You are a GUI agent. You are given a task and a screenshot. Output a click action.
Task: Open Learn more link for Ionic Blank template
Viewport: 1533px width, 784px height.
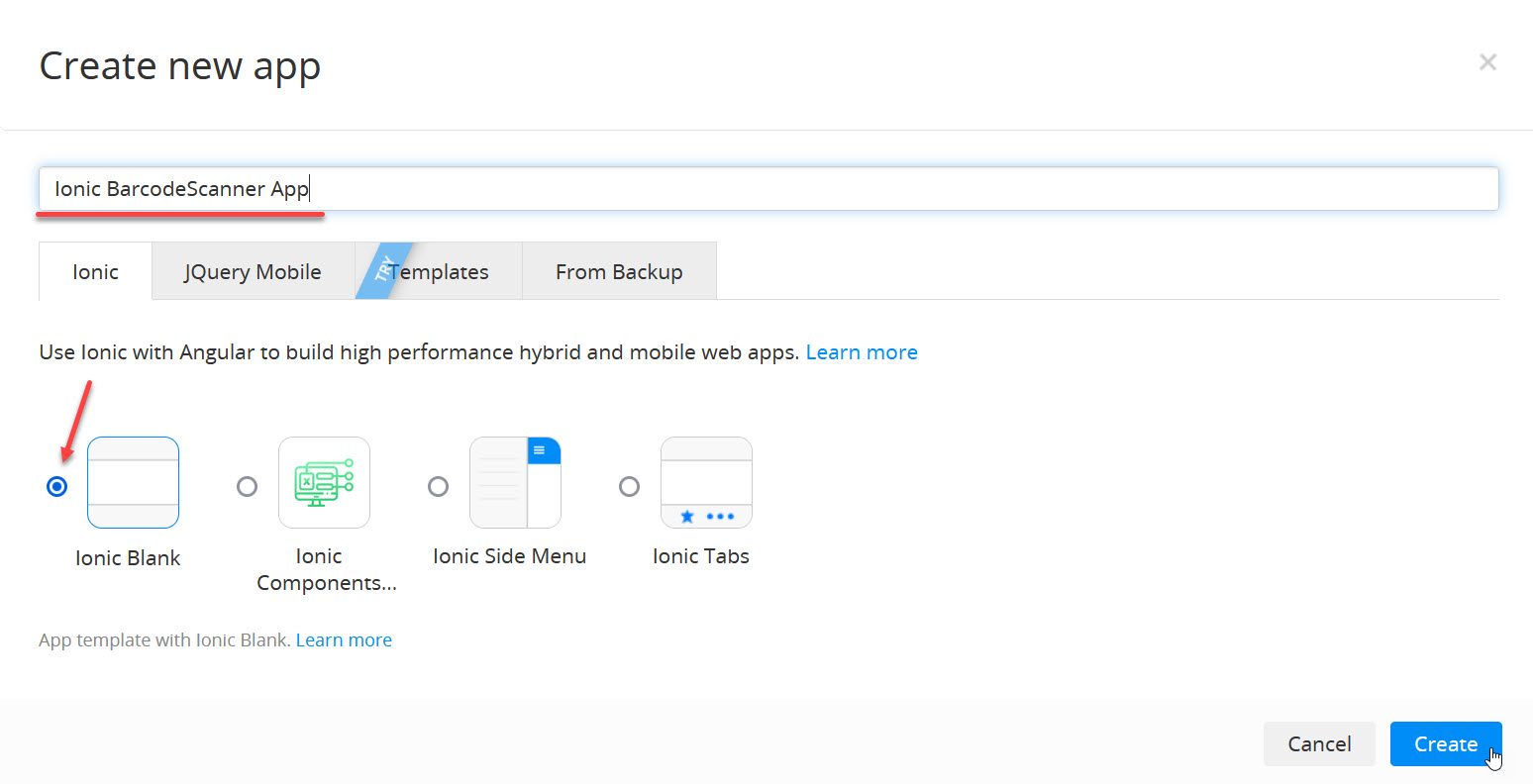pos(344,639)
